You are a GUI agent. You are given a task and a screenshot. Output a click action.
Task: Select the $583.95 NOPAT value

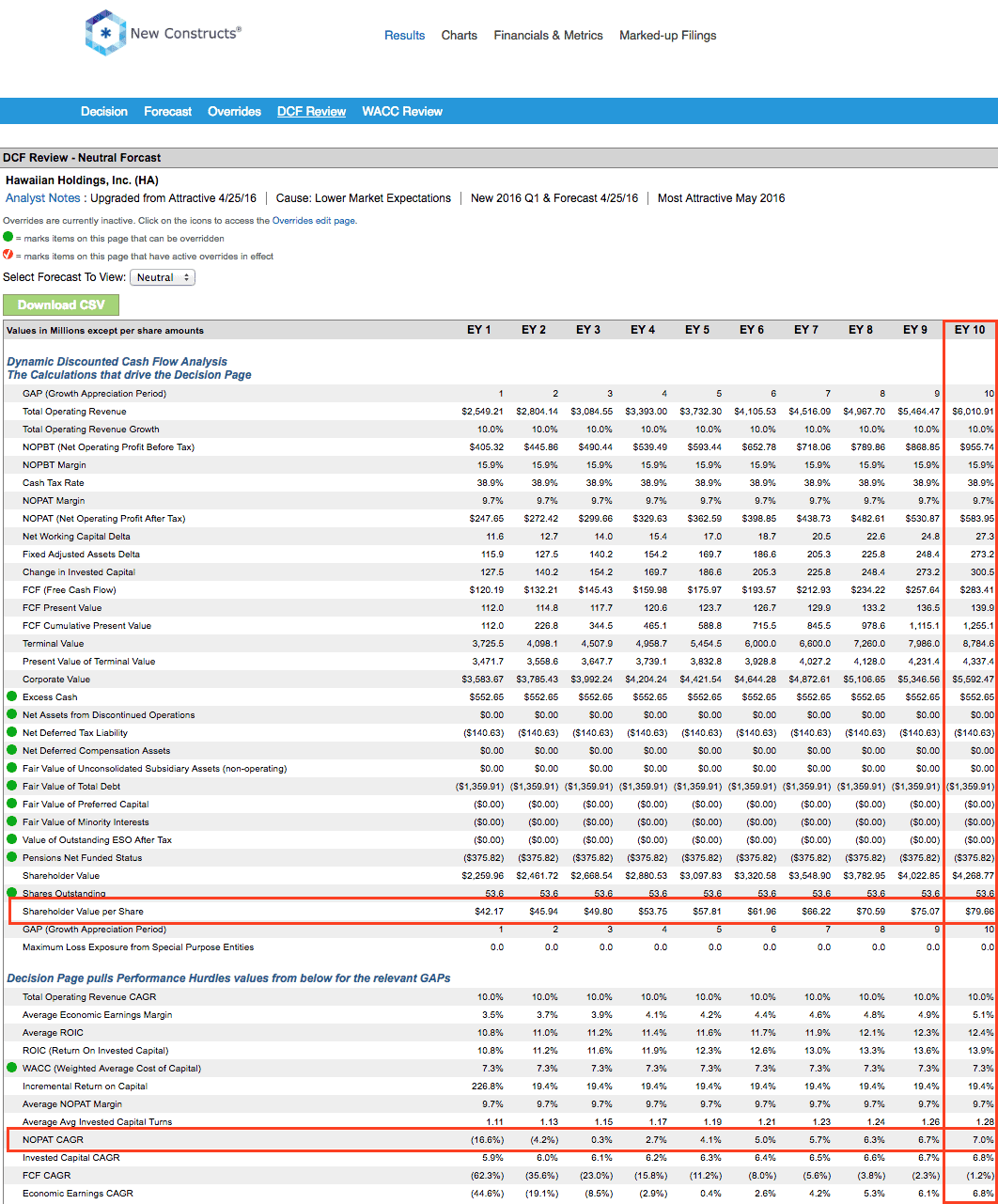pyautogui.click(x=977, y=518)
